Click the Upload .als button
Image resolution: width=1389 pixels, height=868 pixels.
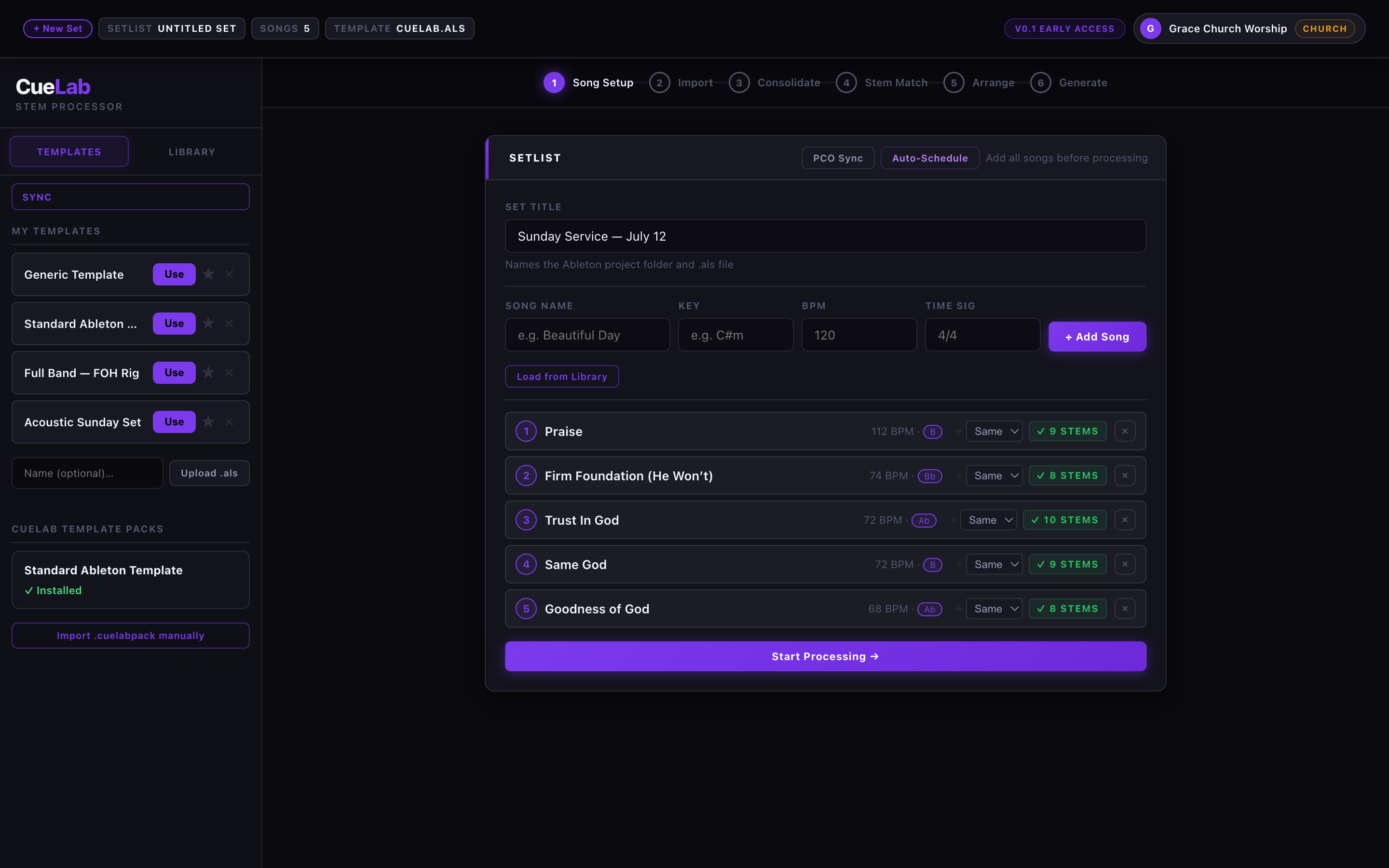pyautogui.click(x=209, y=473)
